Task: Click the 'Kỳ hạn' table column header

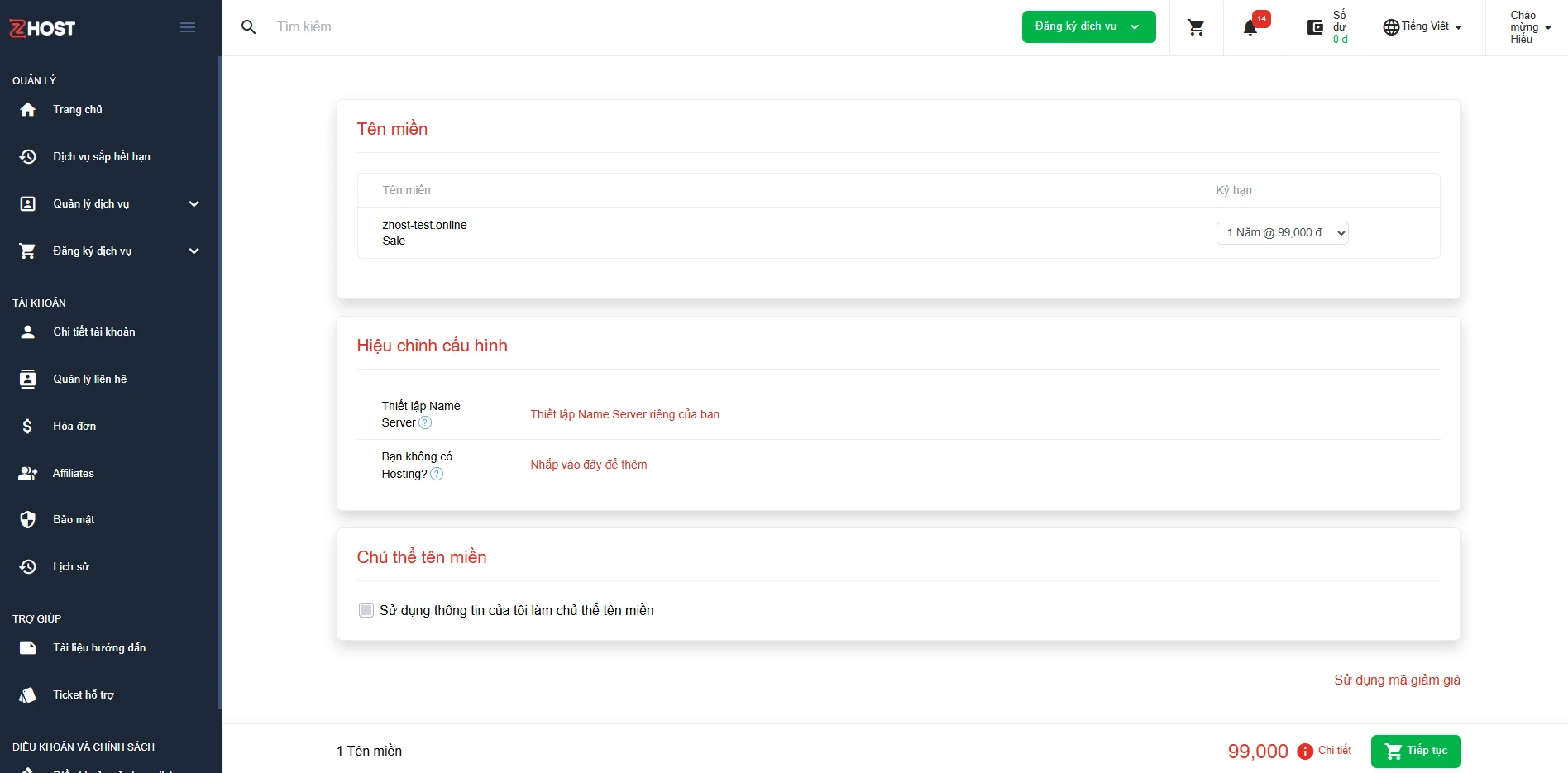Action: pos(1234,190)
